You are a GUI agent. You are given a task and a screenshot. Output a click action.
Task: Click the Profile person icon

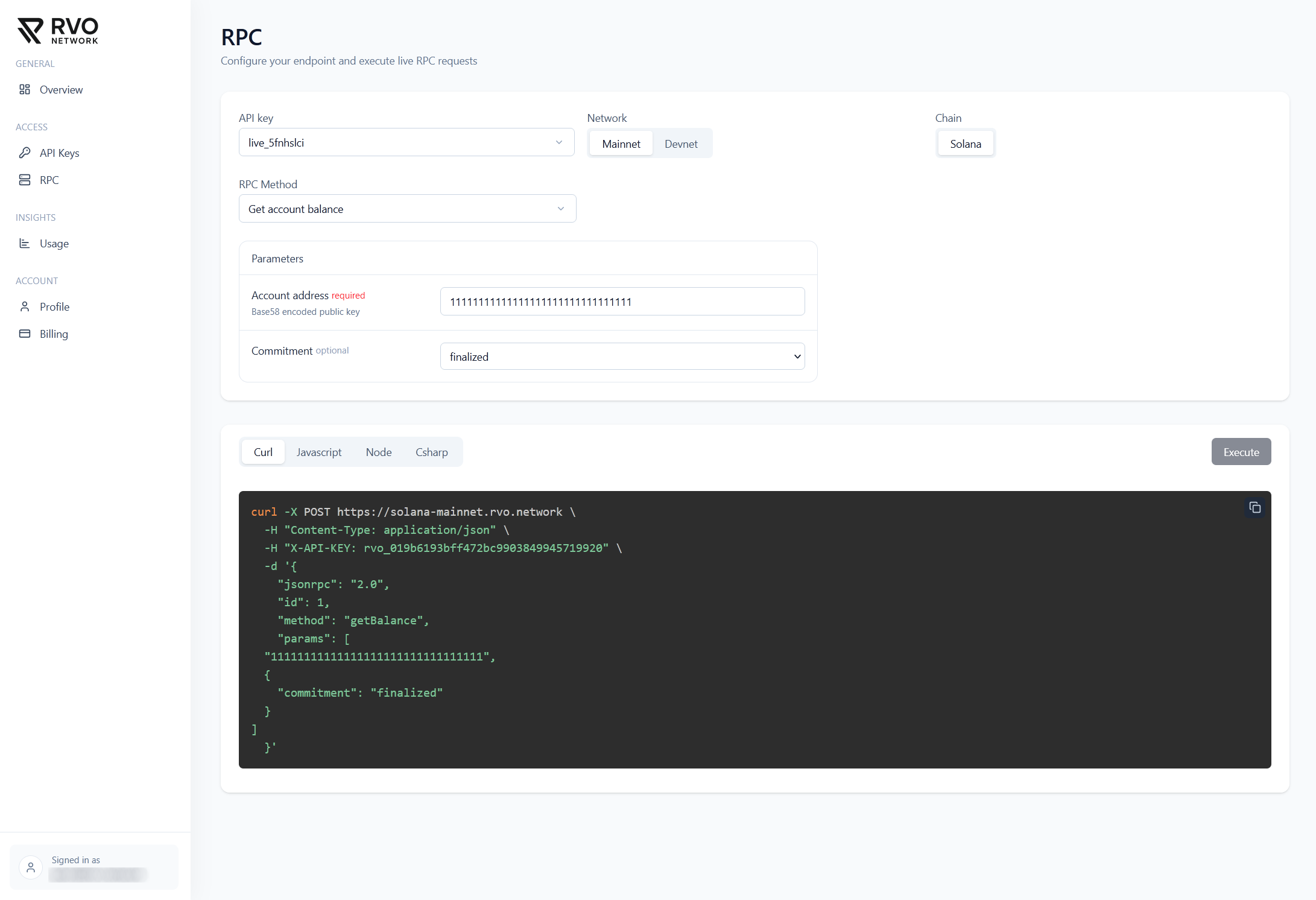[x=25, y=306]
